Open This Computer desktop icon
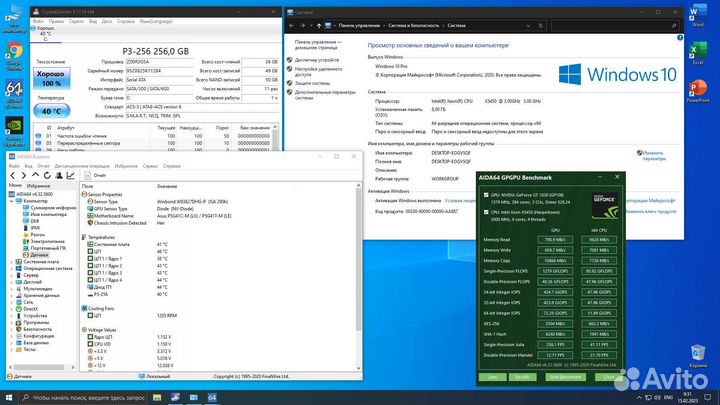 click(14, 18)
